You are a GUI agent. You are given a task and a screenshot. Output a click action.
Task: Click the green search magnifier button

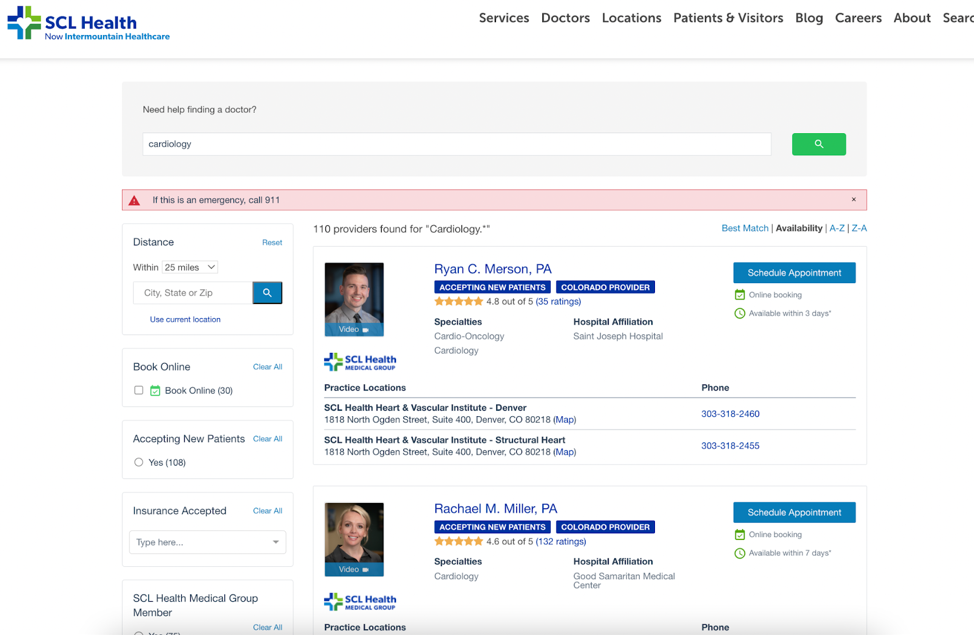[818, 144]
